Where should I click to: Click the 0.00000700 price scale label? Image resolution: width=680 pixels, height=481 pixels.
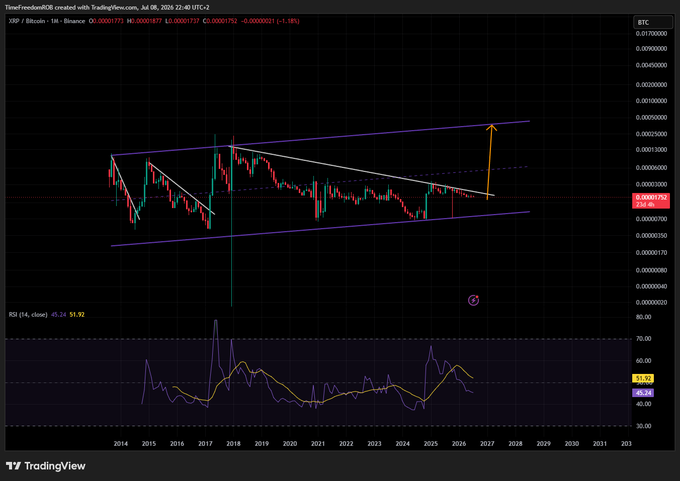click(x=651, y=219)
